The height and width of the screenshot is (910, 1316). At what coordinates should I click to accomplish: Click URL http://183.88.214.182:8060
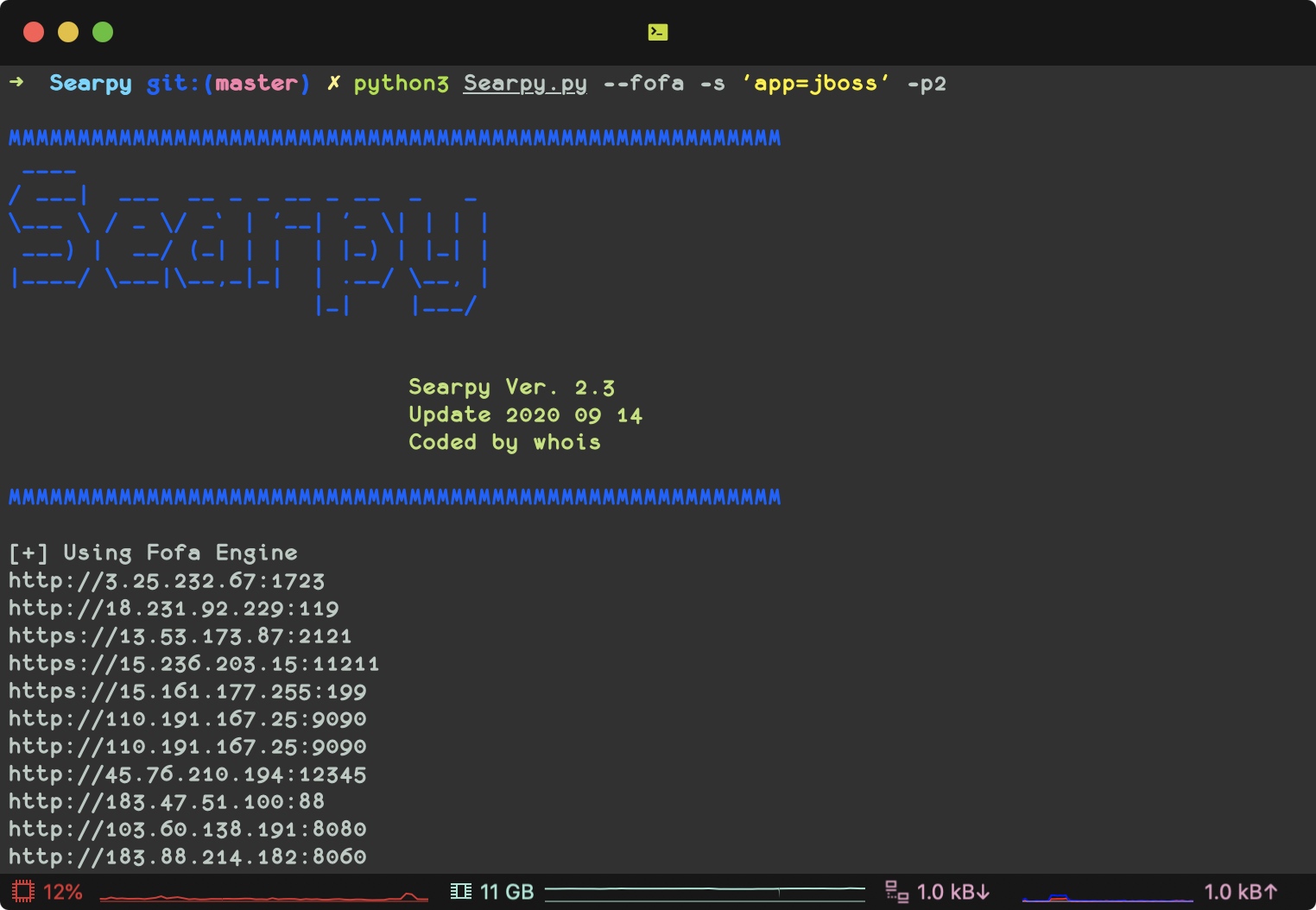coord(187,857)
